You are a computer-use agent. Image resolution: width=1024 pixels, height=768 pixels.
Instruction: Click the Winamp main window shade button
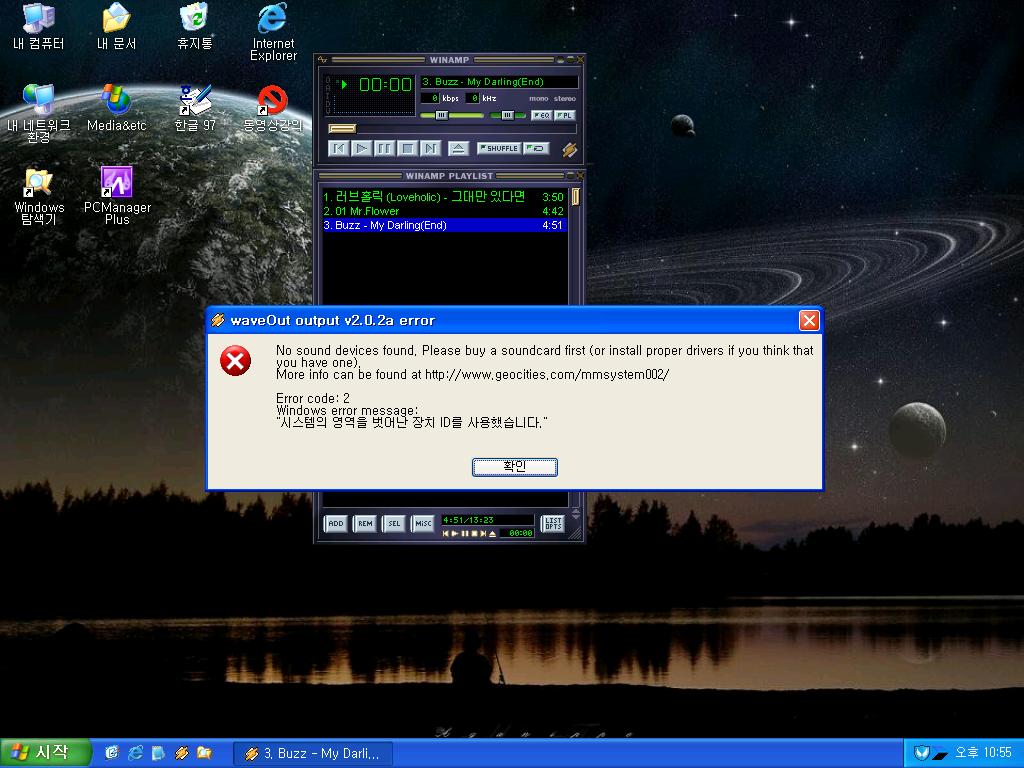click(570, 59)
